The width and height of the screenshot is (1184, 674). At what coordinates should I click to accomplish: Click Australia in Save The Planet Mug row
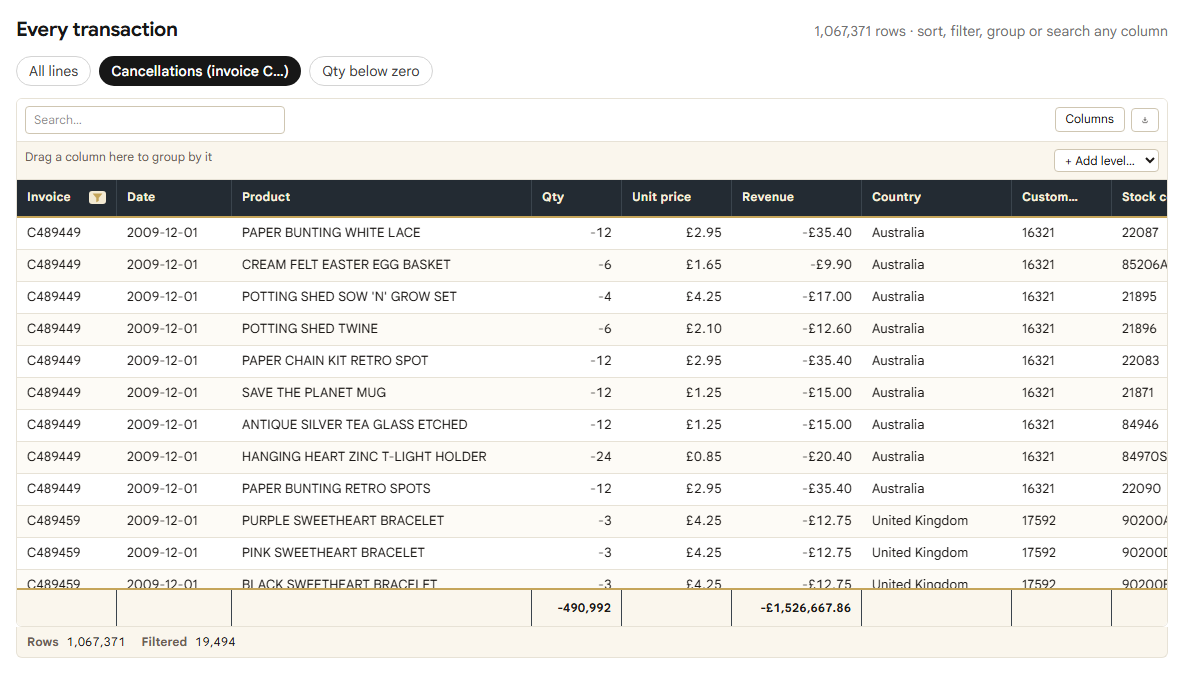point(898,392)
